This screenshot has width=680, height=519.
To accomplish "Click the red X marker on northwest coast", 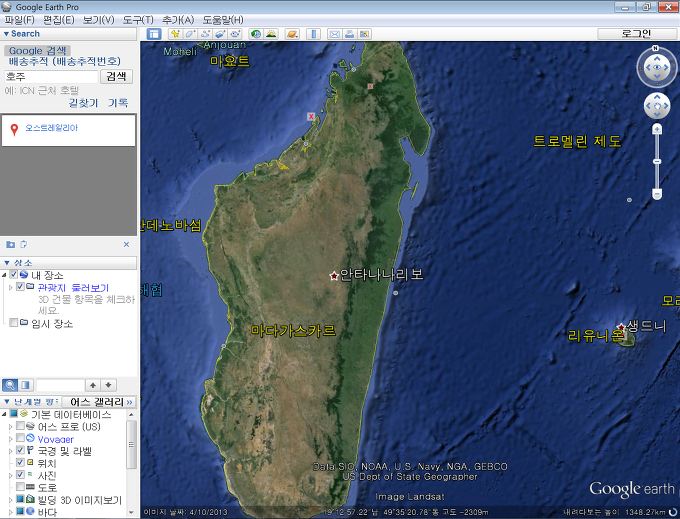I will point(311,116).
